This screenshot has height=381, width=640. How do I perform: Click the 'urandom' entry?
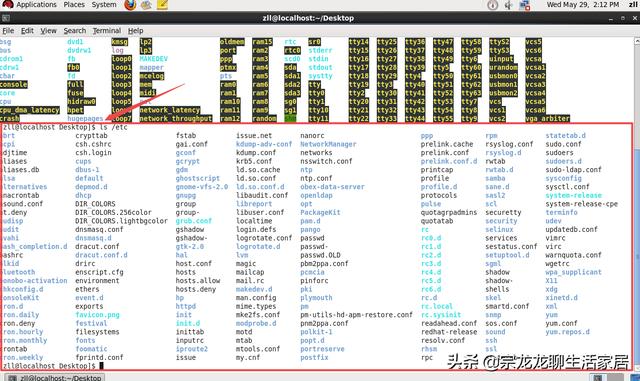[503, 67]
